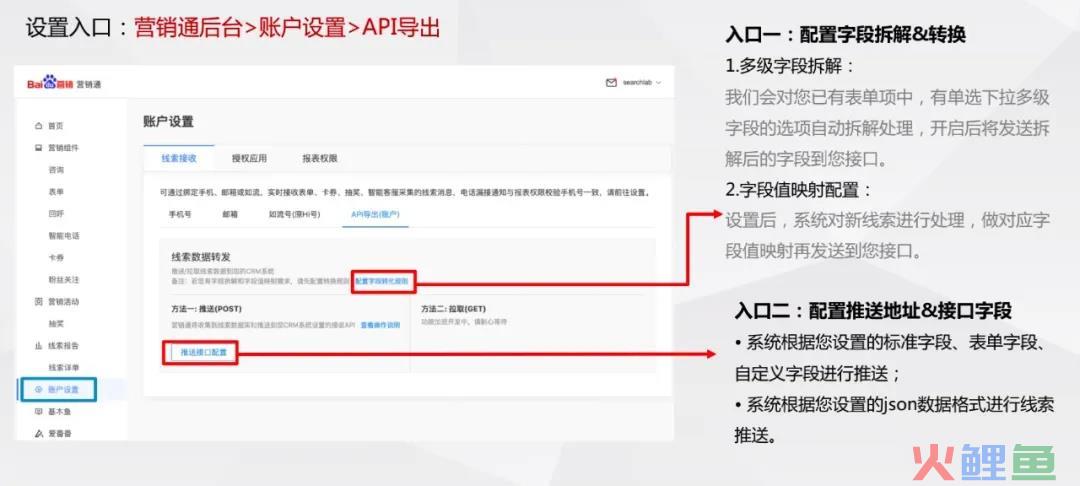
Task: Click the 线索报告 chart icon
Action: [39, 346]
